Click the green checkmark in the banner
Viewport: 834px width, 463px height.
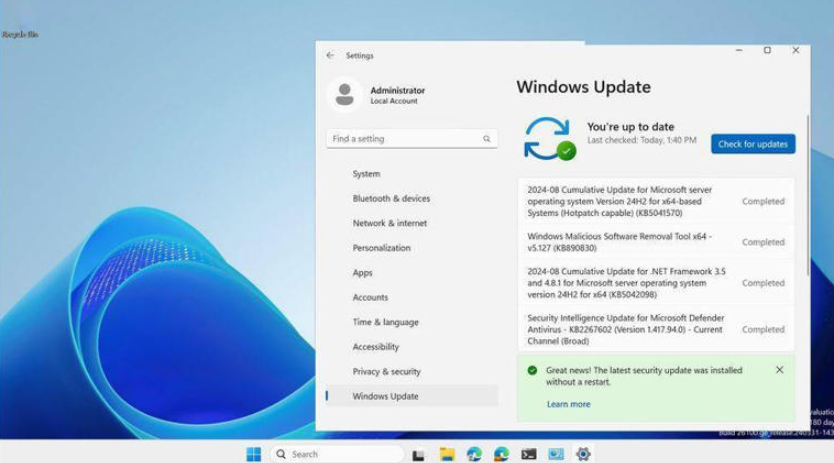coord(532,370)
